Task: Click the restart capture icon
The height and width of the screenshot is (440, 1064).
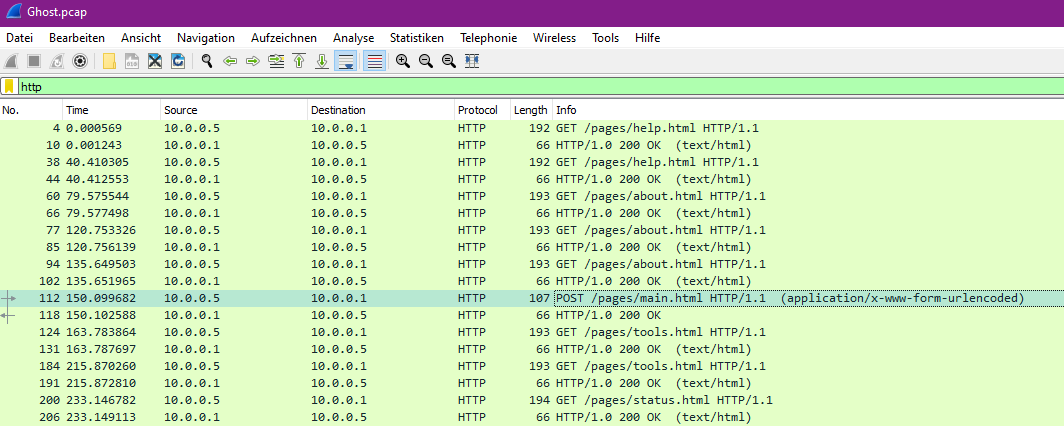Action: [57, 61]
